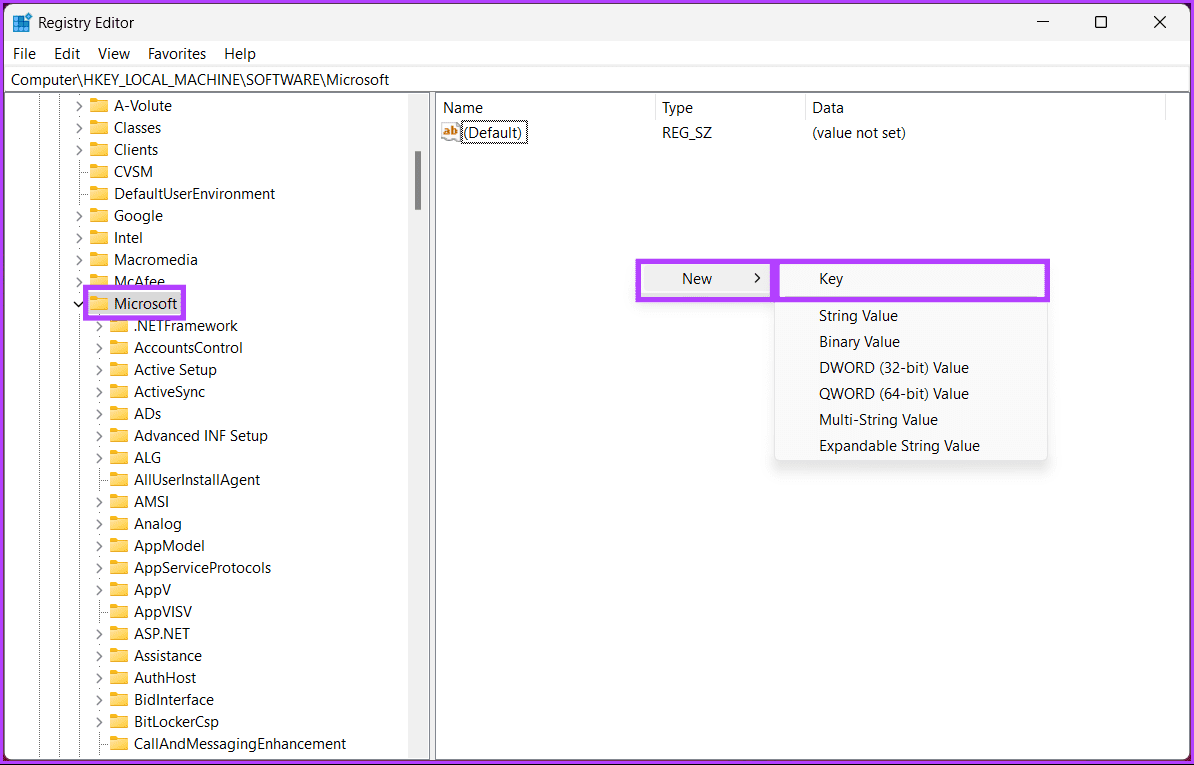Screen dimensions: 1194x765
Task: Click the registry path address bar
Action: click(597, 80)
